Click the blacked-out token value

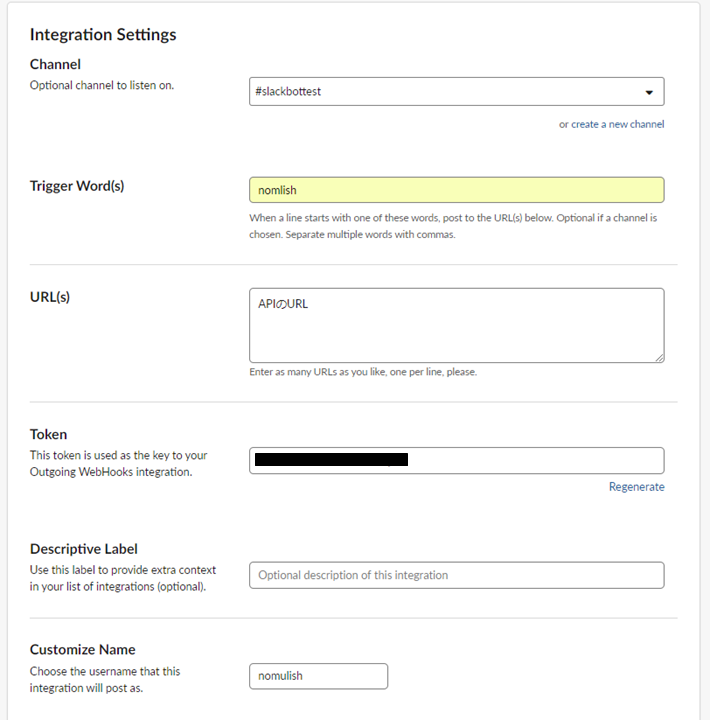point(331,460)
